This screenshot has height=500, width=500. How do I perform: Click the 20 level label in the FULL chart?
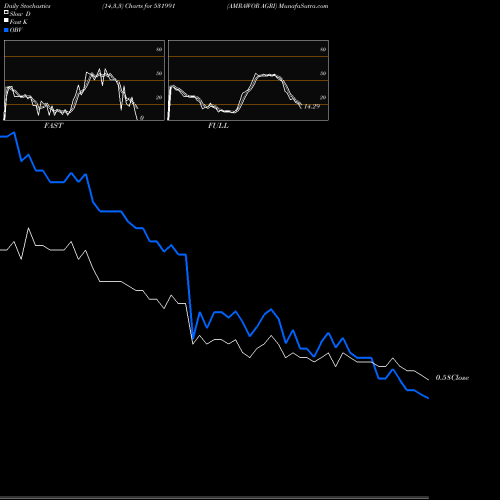coord(323,97)
